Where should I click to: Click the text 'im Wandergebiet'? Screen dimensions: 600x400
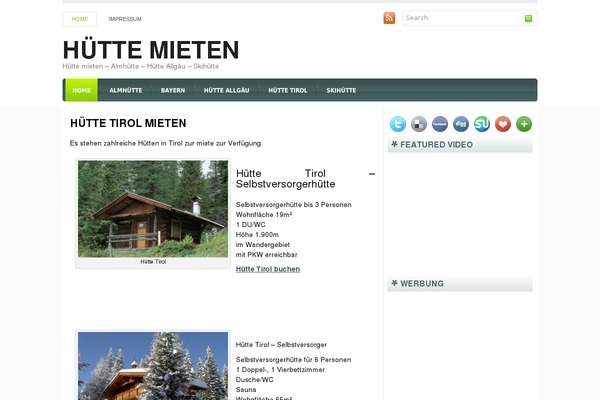point(263,245)
